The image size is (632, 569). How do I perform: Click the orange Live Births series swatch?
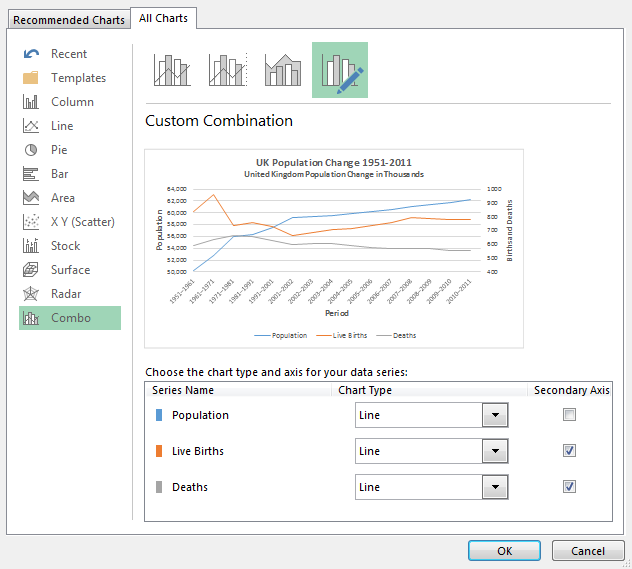159,451
